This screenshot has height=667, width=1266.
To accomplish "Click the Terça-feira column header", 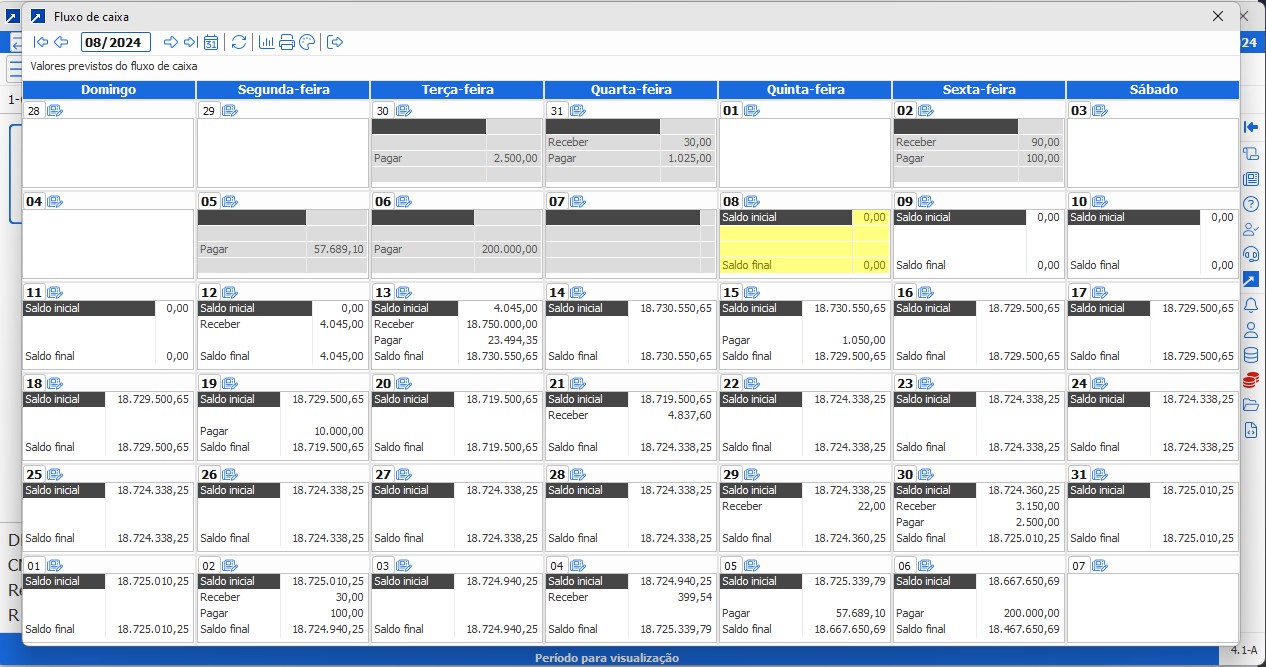I will (457, 89).
